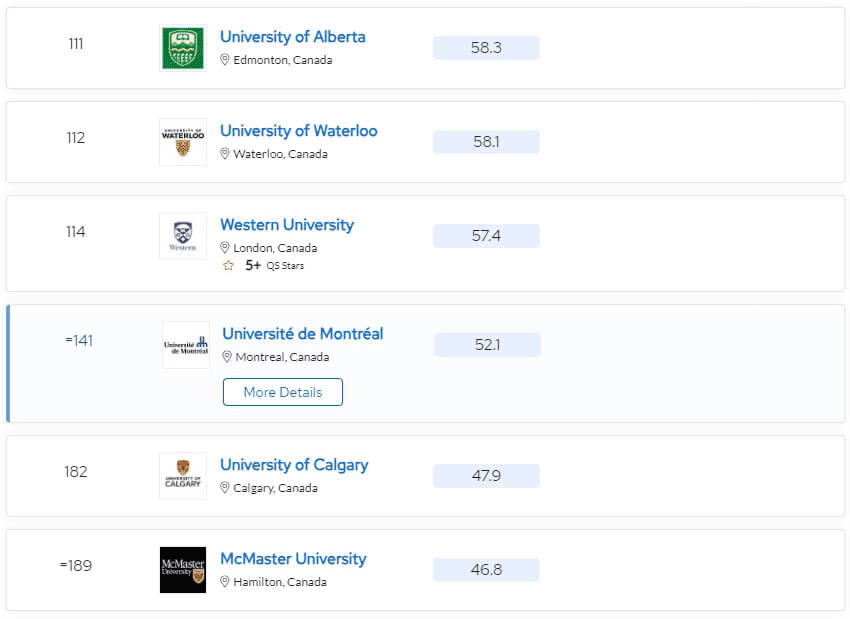Image resolution: width=850 pixels, height=619 pixels.
Task: Go to the Western University page
Action: tap(287, 225)
